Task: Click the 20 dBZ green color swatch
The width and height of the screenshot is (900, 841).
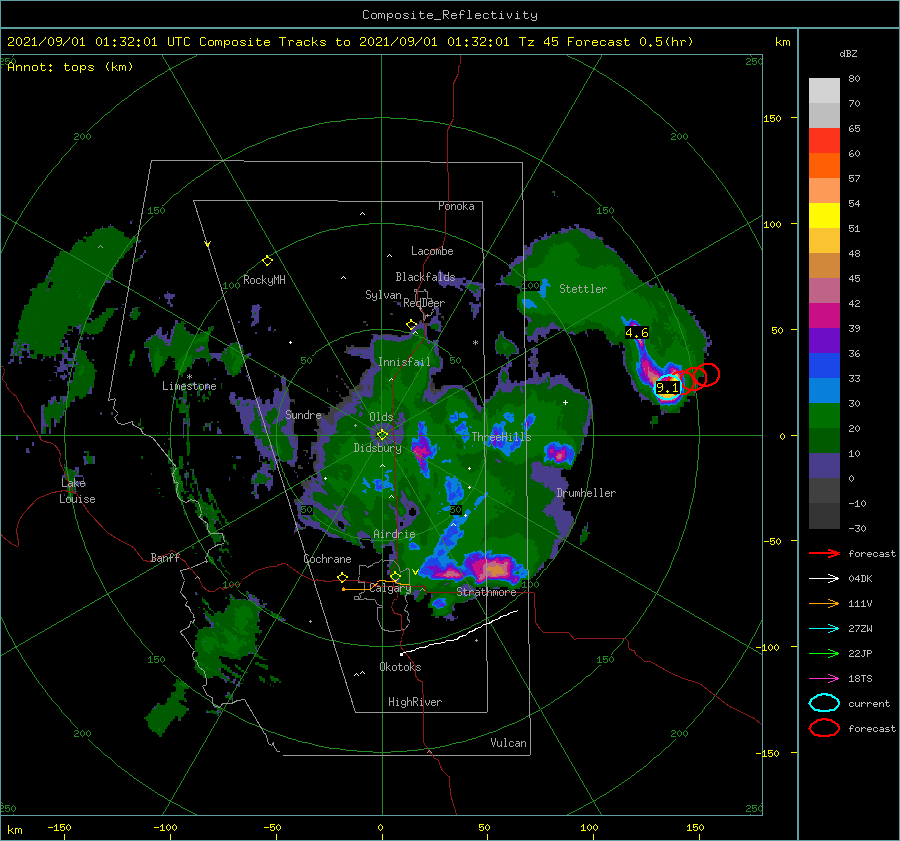Action: click(x=824, y=415)
